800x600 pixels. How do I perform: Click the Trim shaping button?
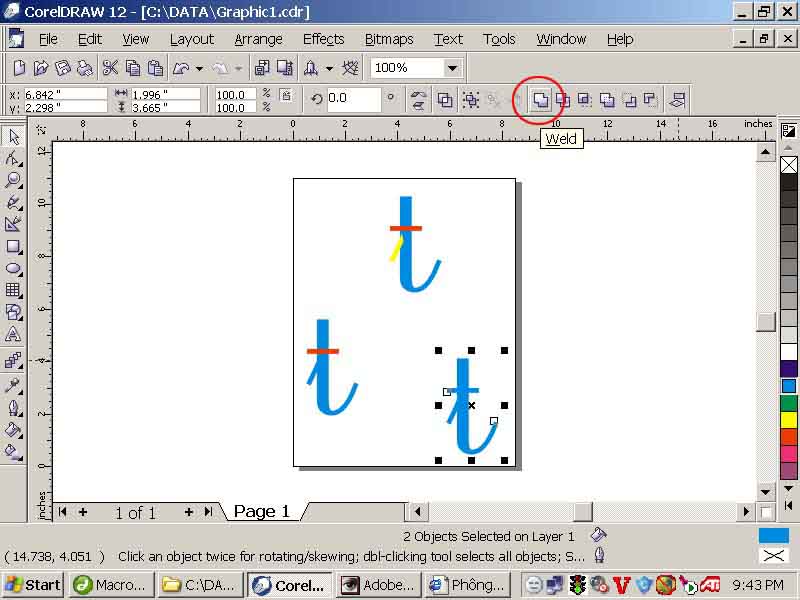(563, 99)
